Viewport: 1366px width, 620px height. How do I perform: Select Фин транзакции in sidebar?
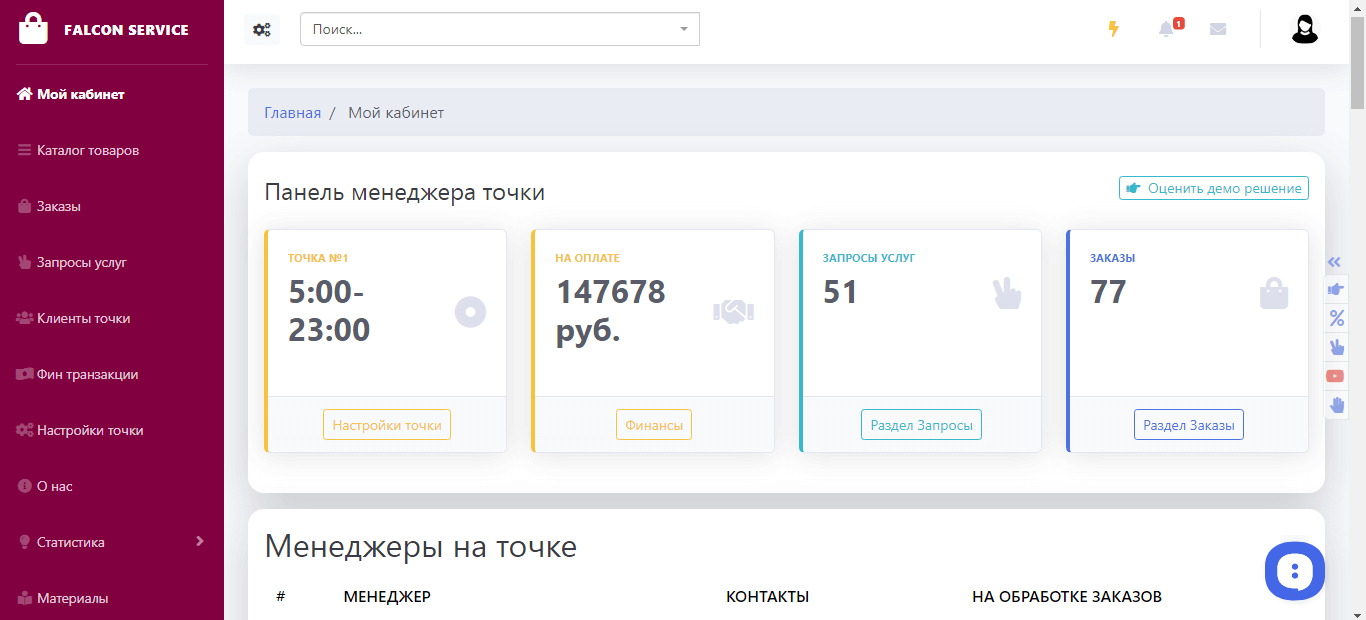87,374
